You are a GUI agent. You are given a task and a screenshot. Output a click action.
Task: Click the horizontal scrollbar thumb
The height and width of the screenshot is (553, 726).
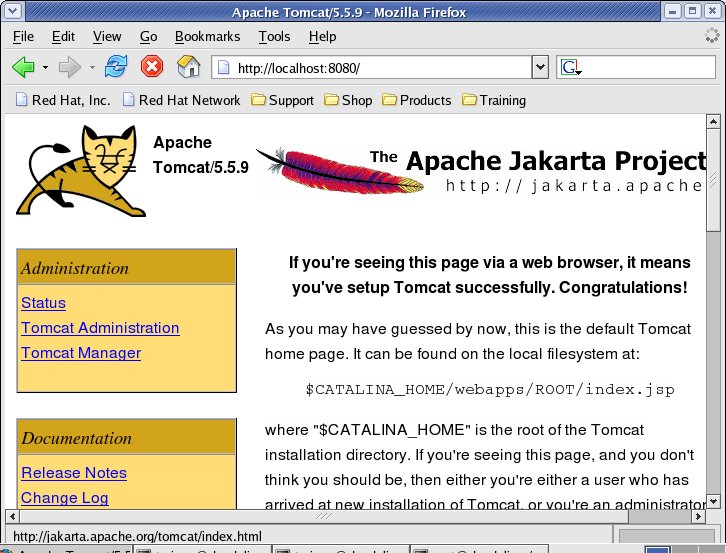324,515
